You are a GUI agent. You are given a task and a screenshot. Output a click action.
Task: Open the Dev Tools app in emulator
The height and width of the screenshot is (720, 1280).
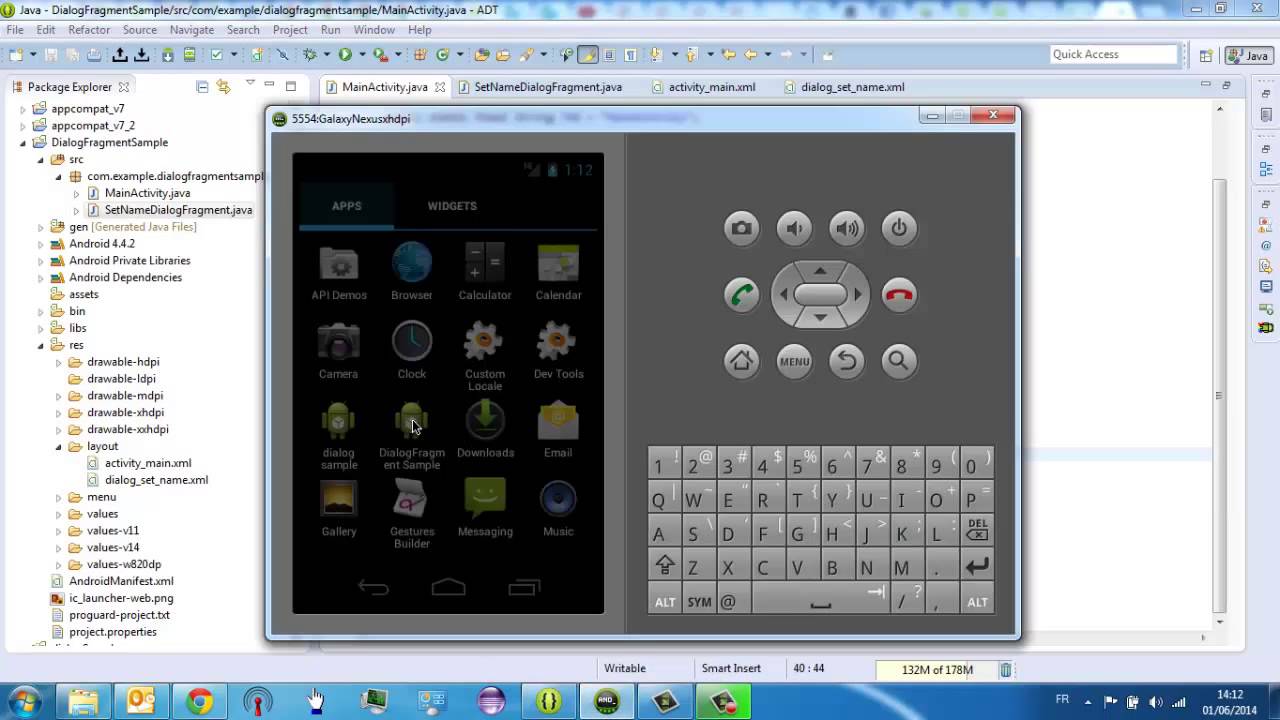[x=558, y=351]
